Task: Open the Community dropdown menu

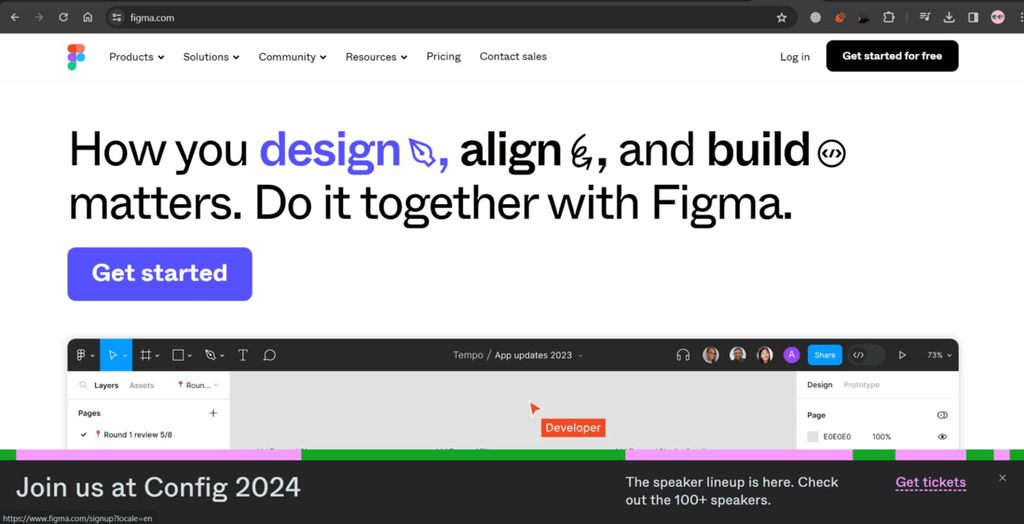Action: click(292, 57)
